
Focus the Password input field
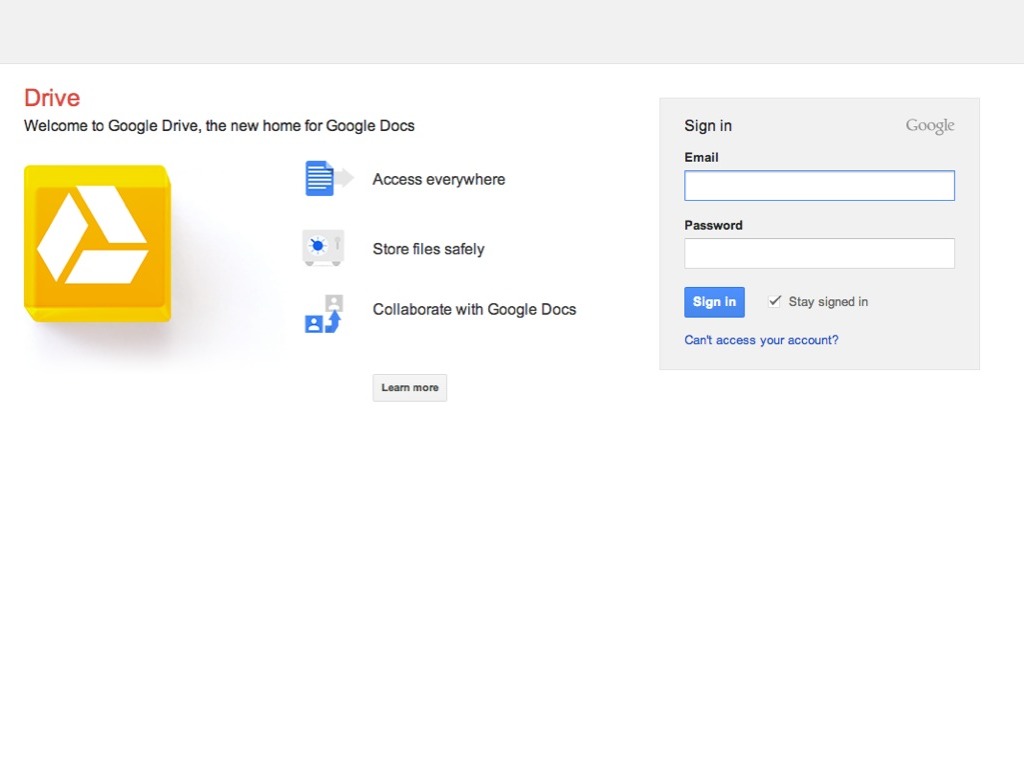[819, 254]
